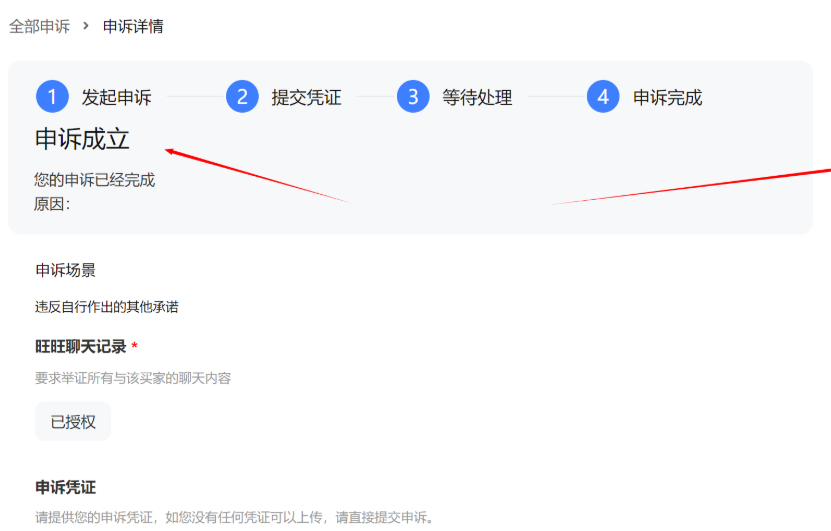Click the 等待处理 step label
The height and width of the screenshot is (531, 831).
tap(477, 97)
